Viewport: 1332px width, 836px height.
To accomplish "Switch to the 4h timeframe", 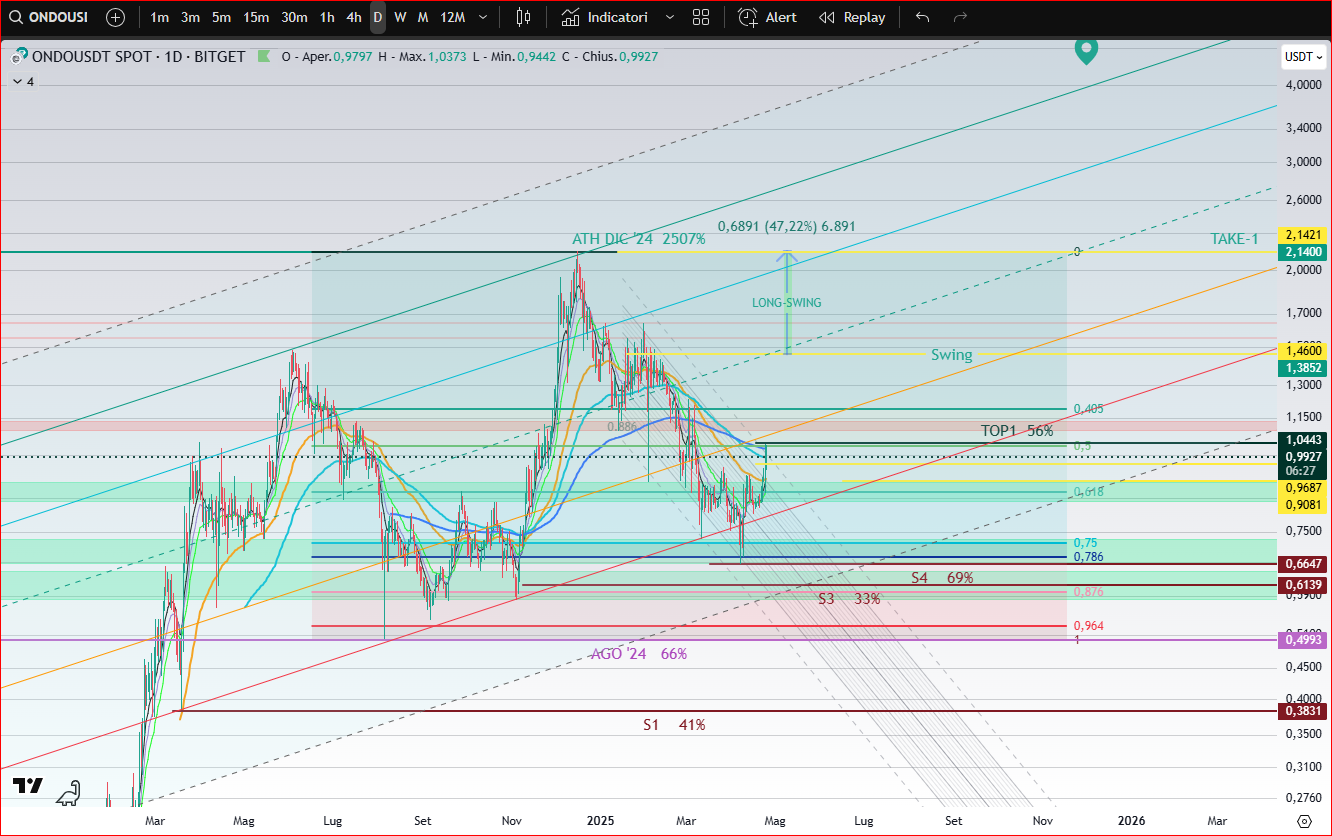I will click(x=354, y=17).
